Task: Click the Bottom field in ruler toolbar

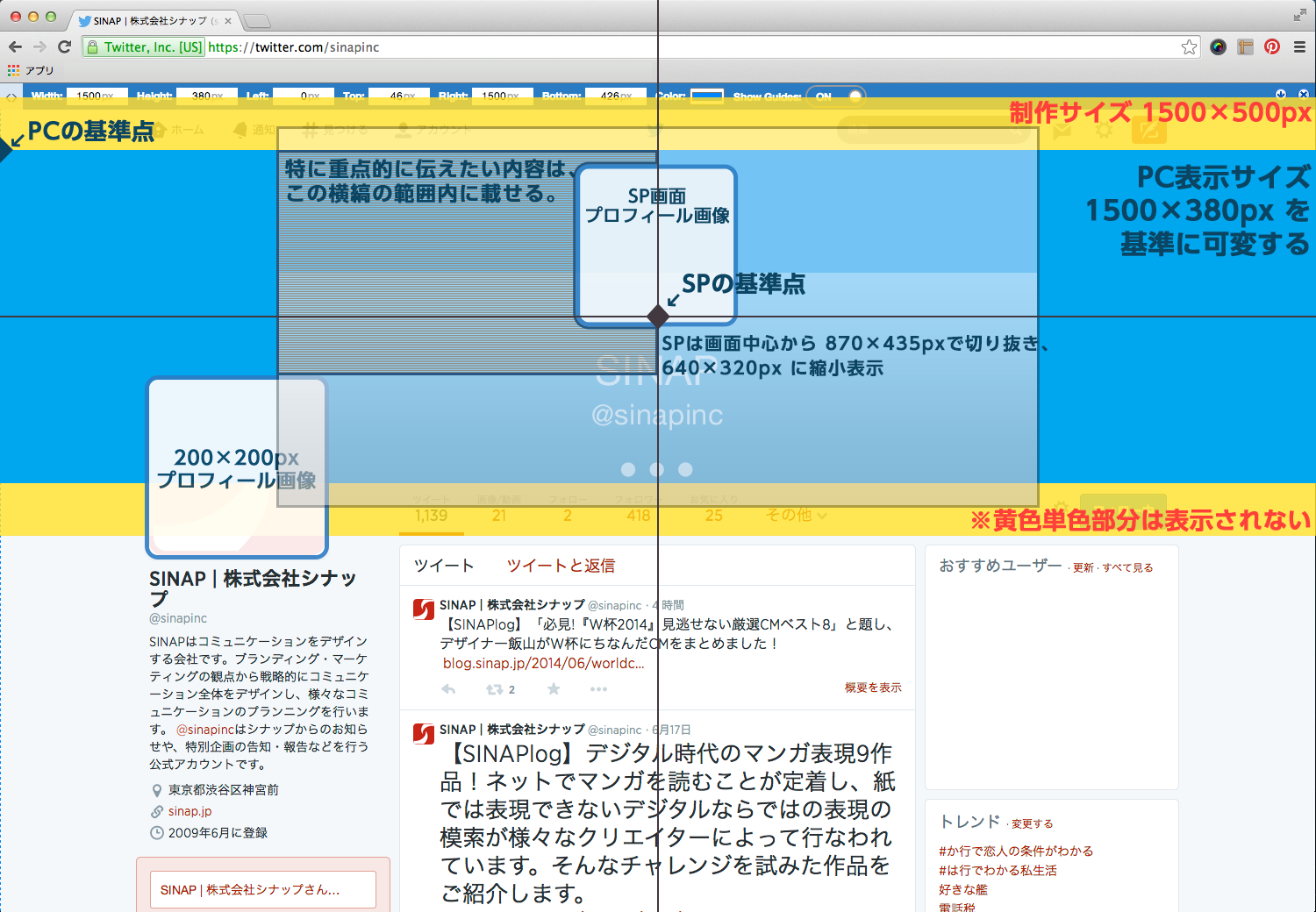Action: (x=616, y=96)
